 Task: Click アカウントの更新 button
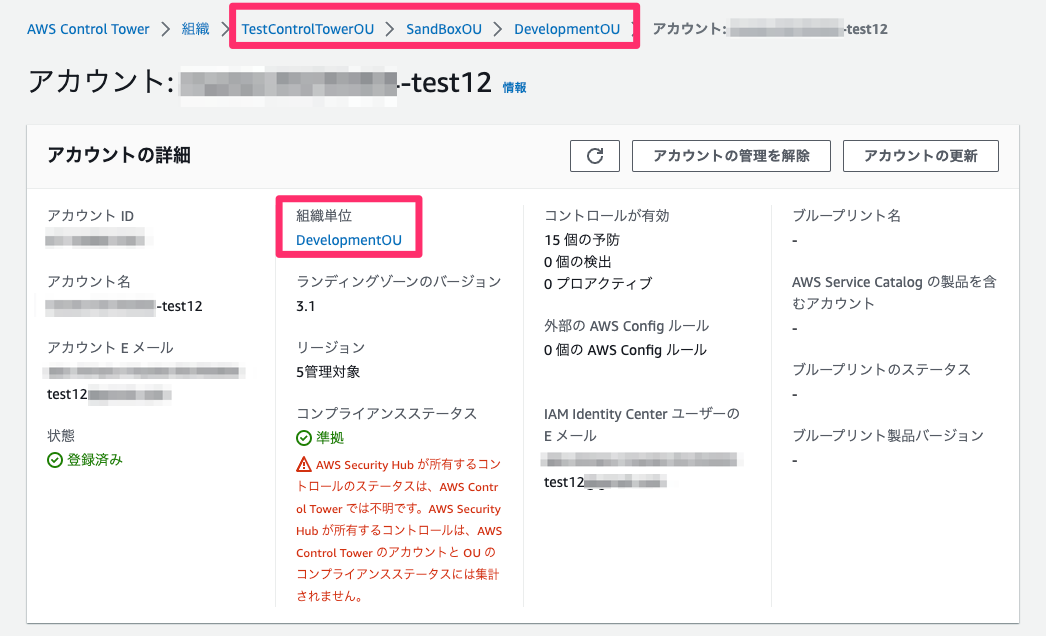point(921,156)
